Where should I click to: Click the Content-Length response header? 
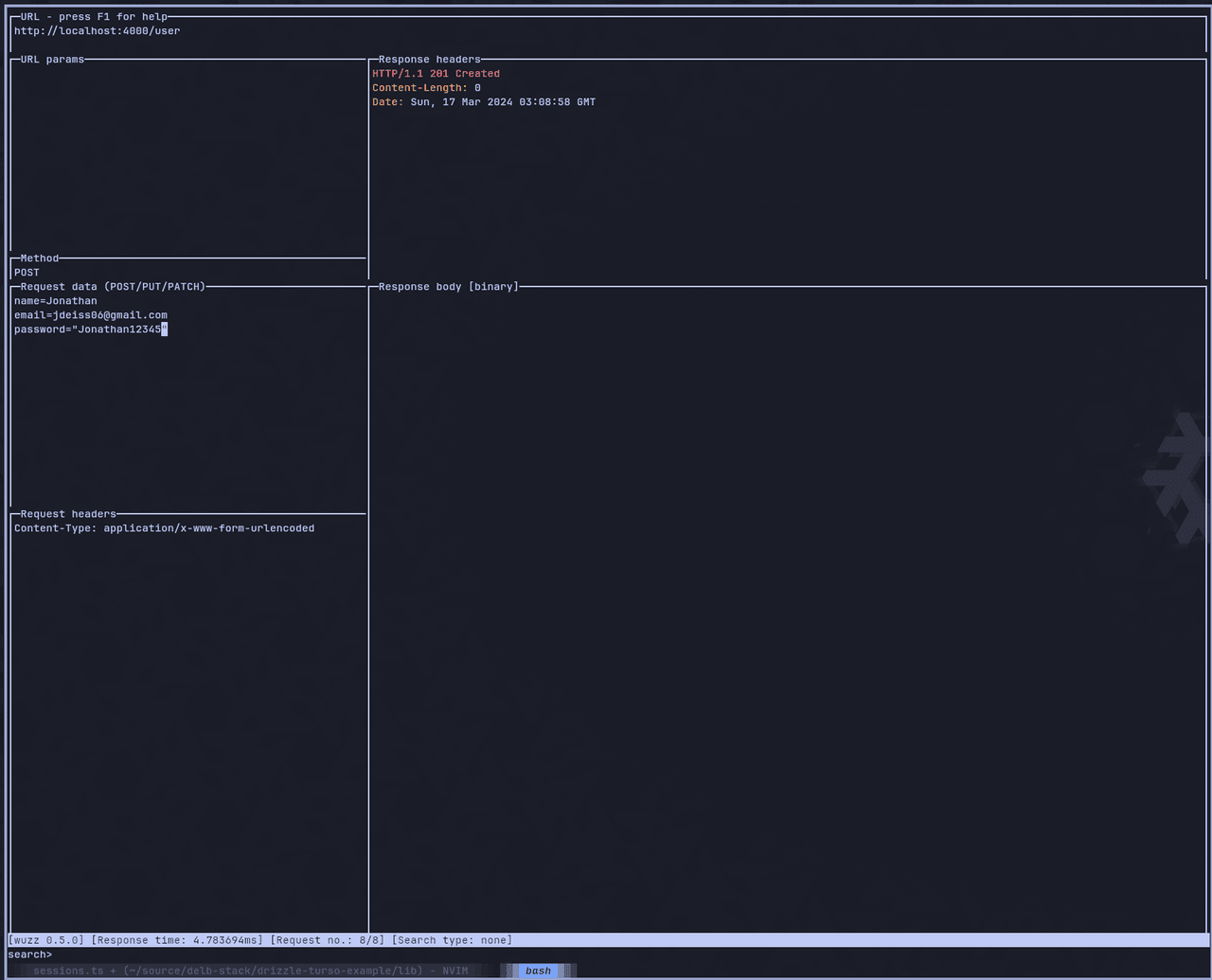426,88
